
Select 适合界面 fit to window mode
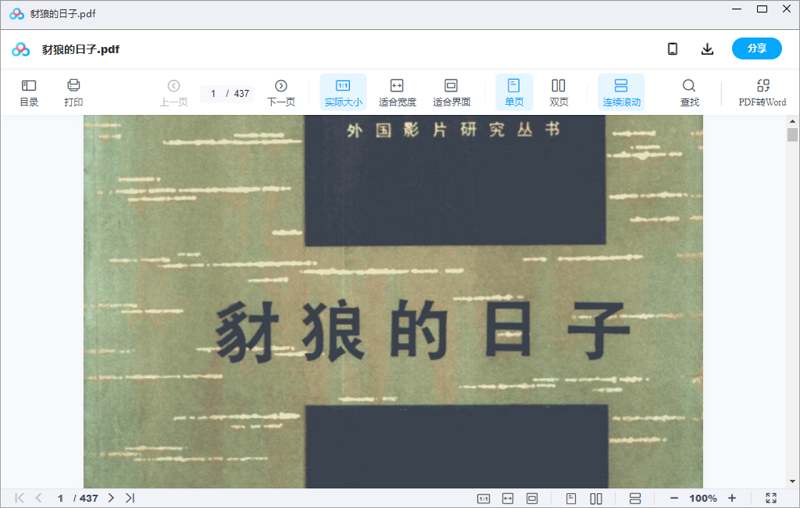tap(451, 92)
